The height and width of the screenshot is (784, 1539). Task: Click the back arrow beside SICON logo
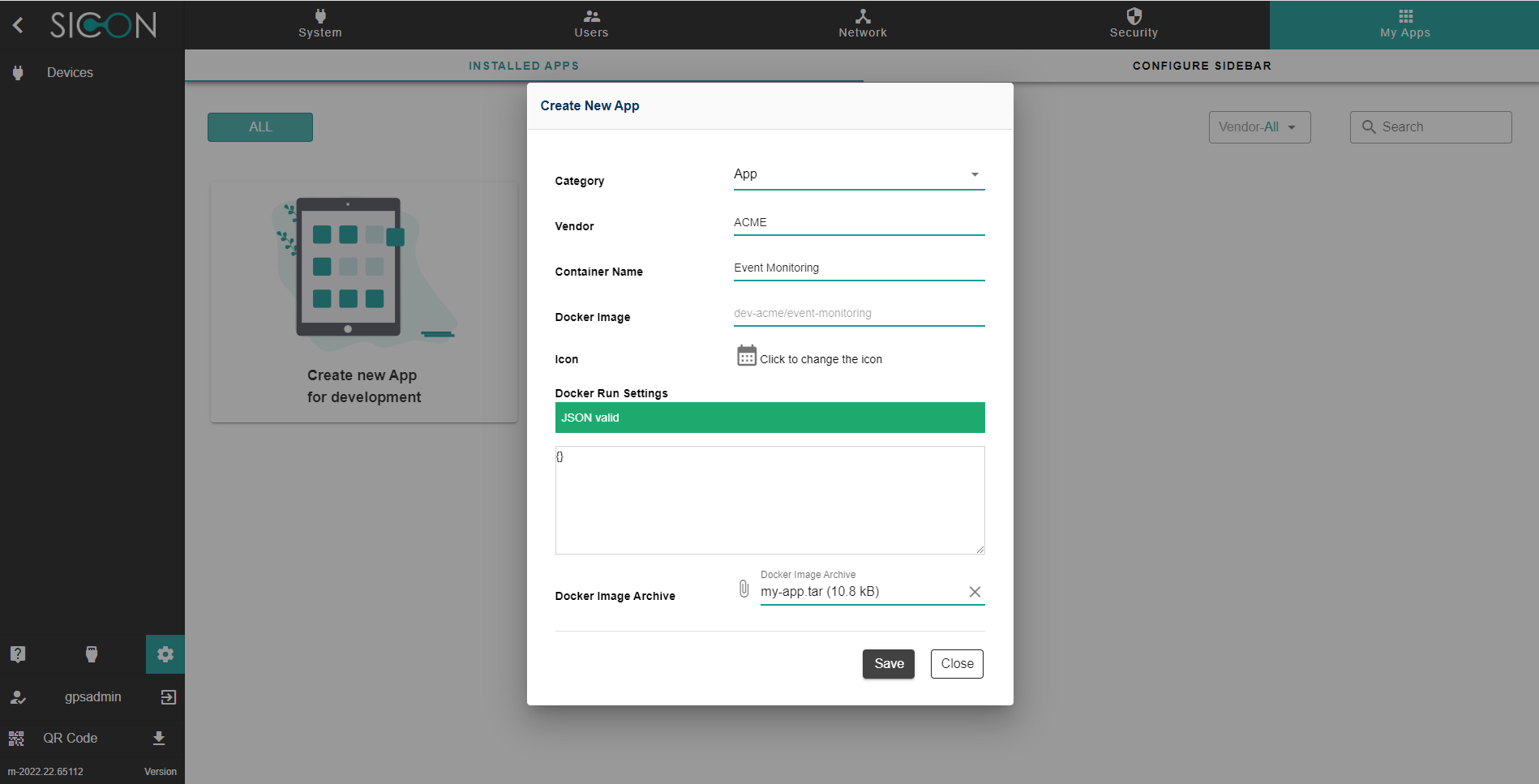(x=18, y=25)
